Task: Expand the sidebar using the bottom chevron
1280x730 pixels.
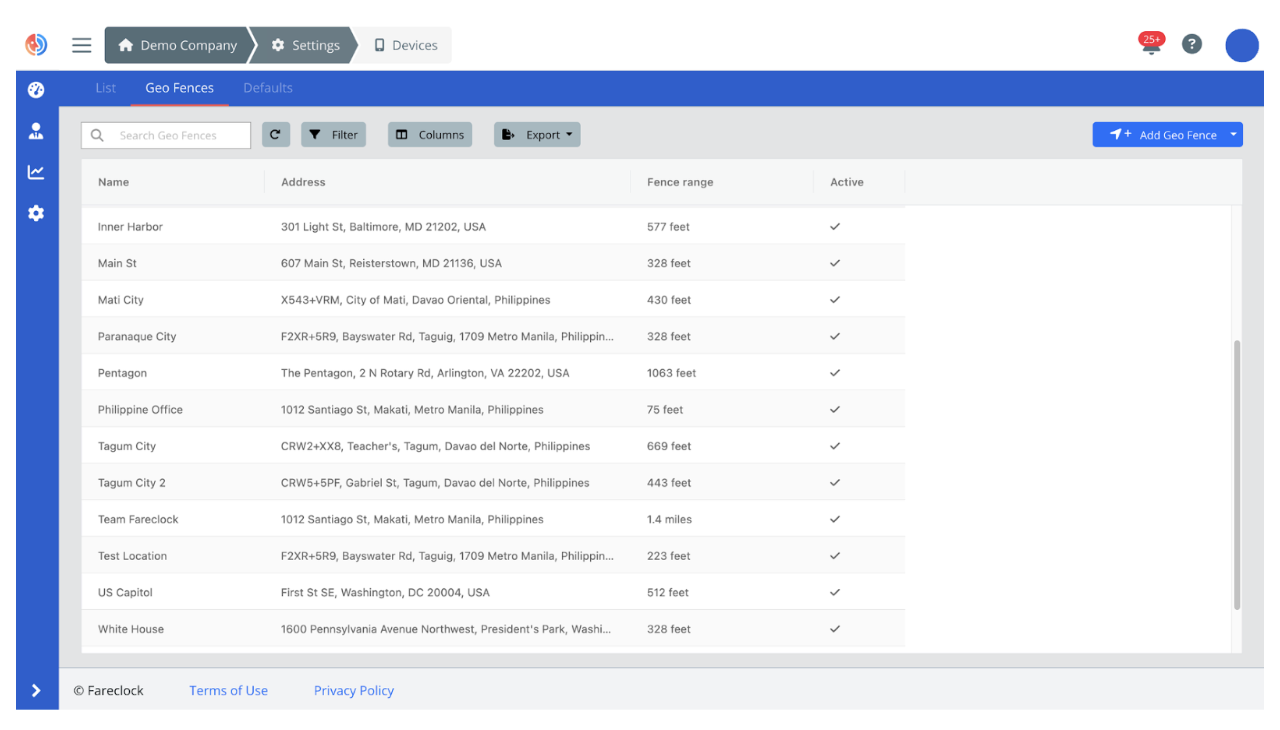Action: 36,690
